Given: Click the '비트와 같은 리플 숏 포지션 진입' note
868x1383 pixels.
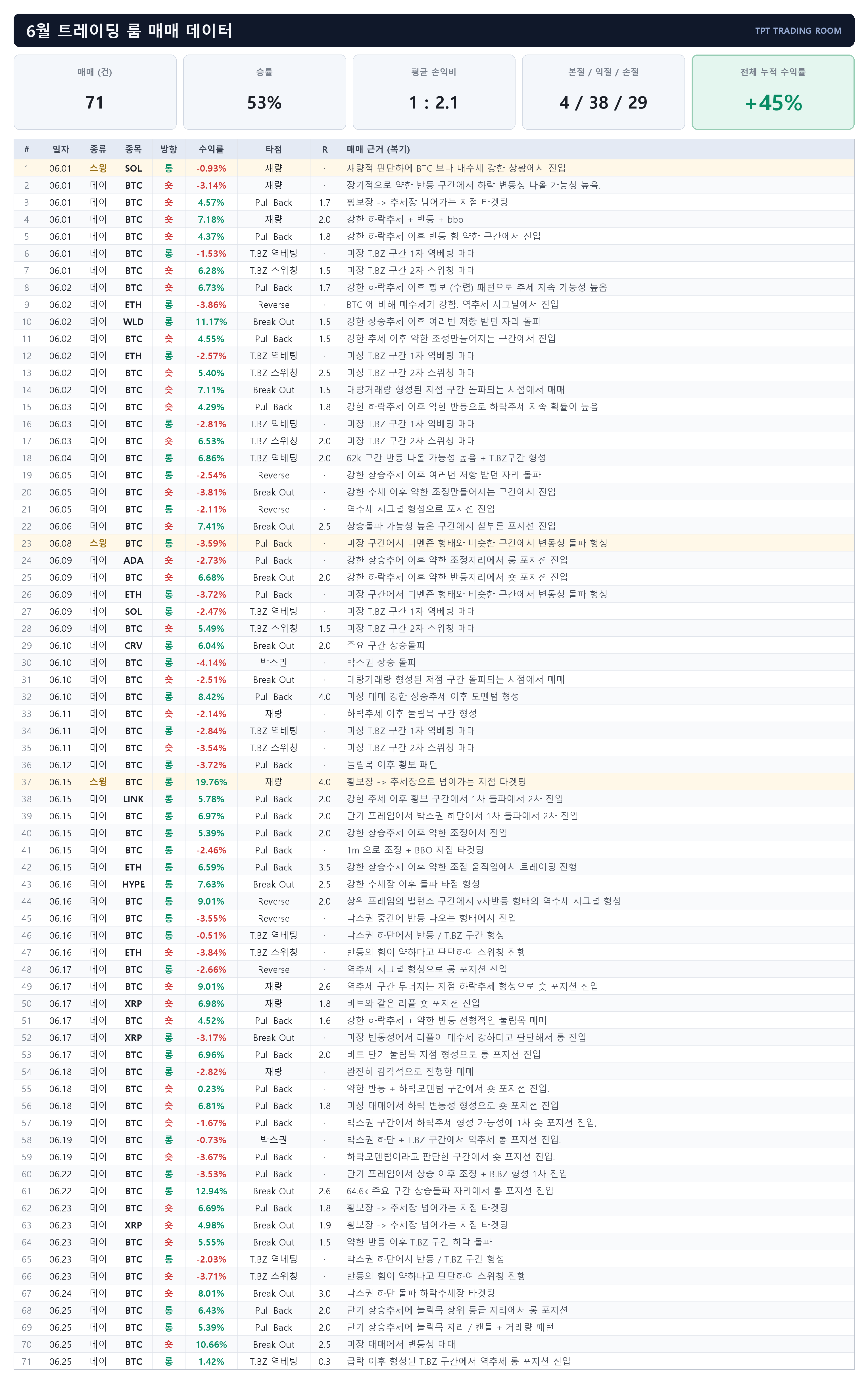Looking at the screenshot, I should pos(413,1003).
